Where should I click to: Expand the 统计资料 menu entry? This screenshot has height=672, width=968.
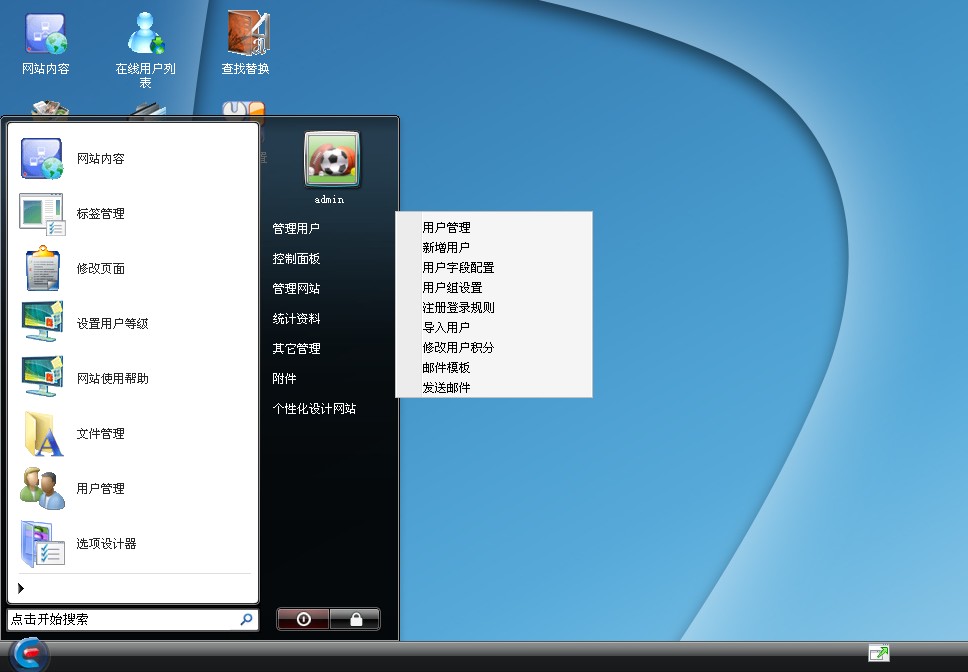(x=296, y=319)
